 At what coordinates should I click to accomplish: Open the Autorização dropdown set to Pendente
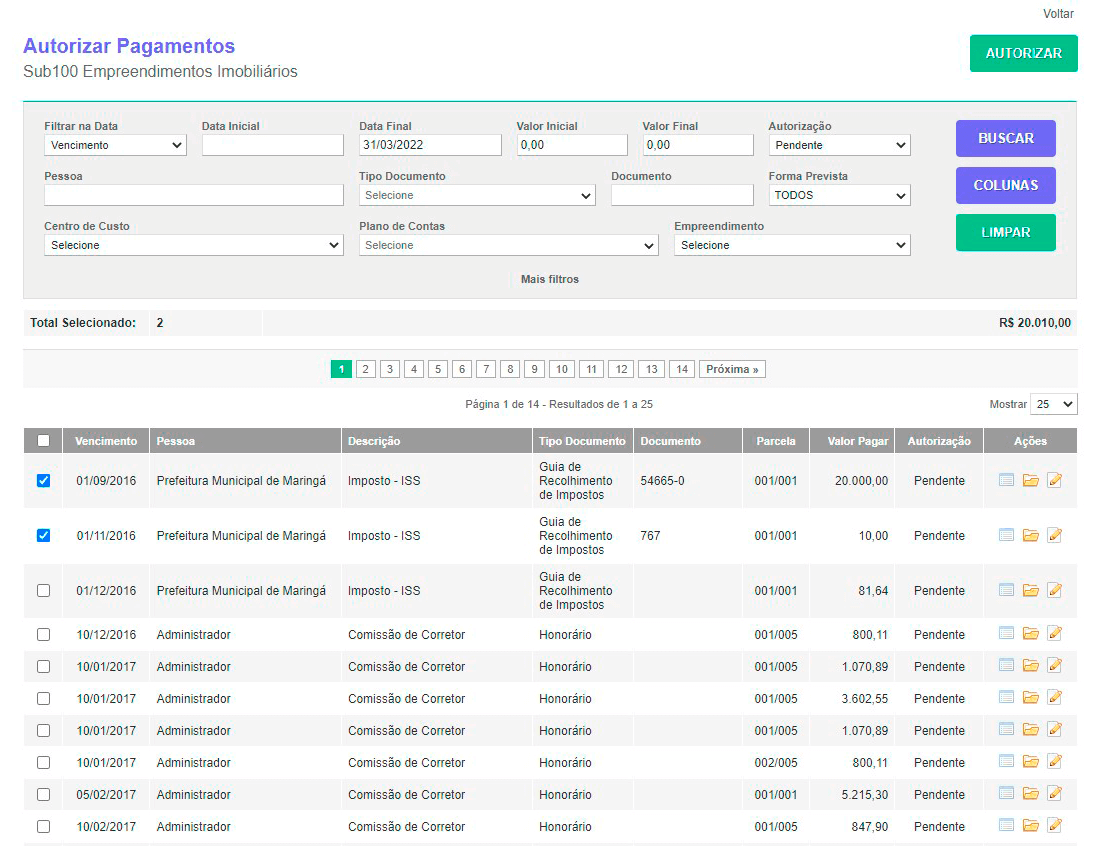[x=839, y=145]
